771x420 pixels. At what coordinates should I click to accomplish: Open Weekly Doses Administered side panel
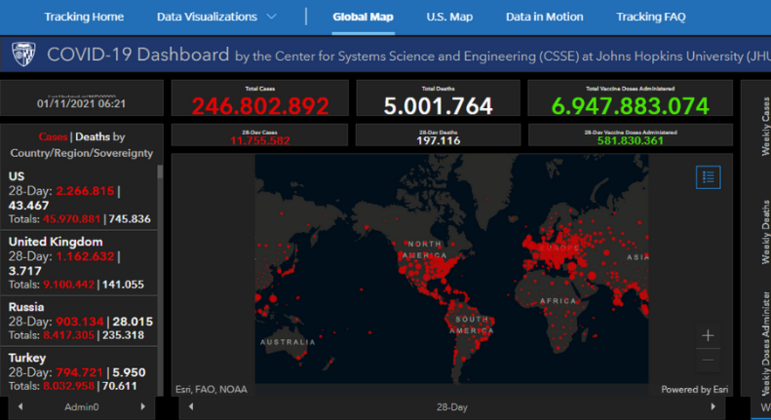tap(765, 343)
